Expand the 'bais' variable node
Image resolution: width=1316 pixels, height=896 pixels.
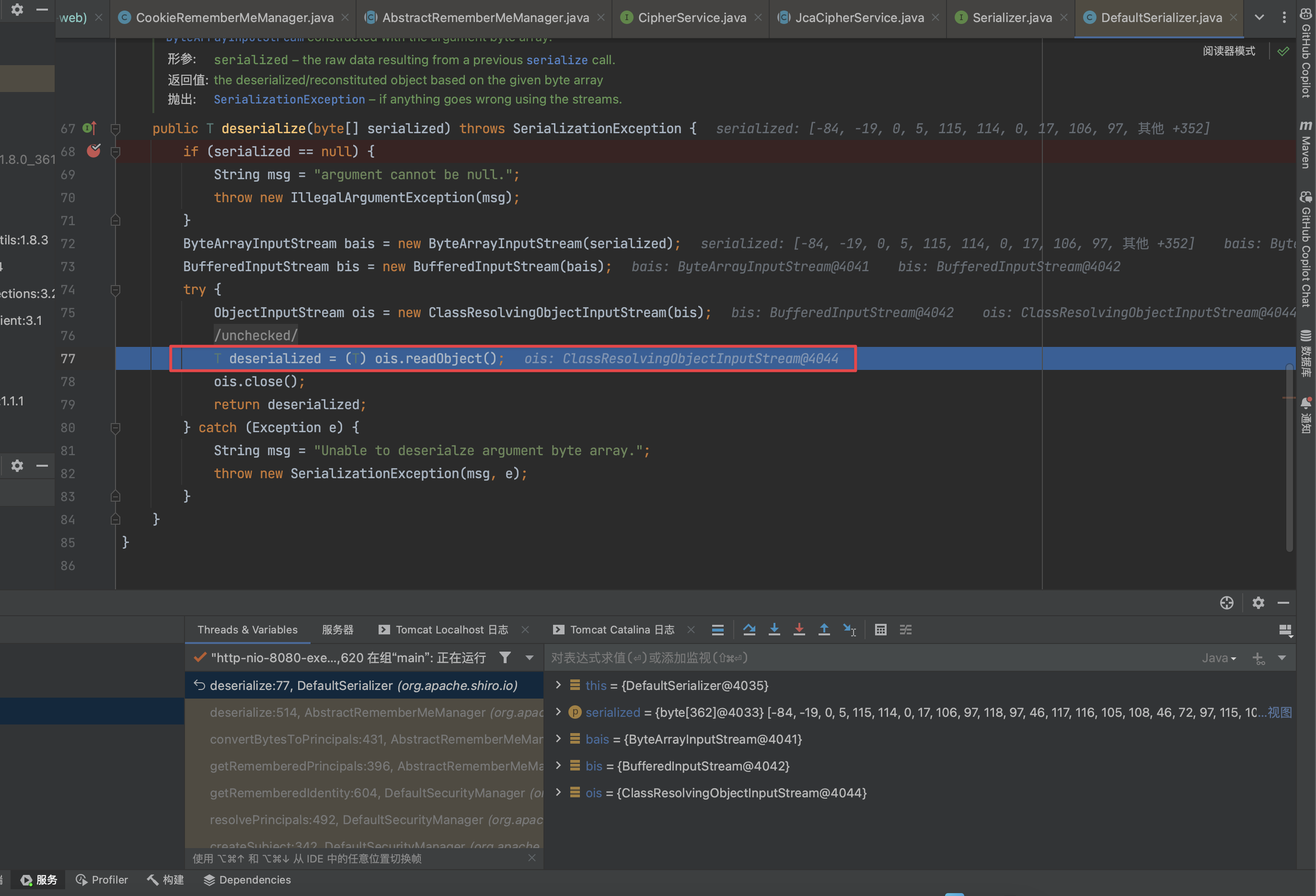[x=558, y=738]
